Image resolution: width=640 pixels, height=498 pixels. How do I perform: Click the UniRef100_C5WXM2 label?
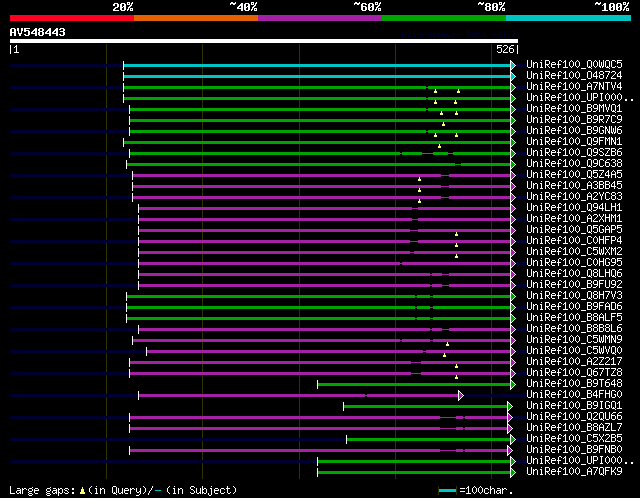[x=574, y=252]
